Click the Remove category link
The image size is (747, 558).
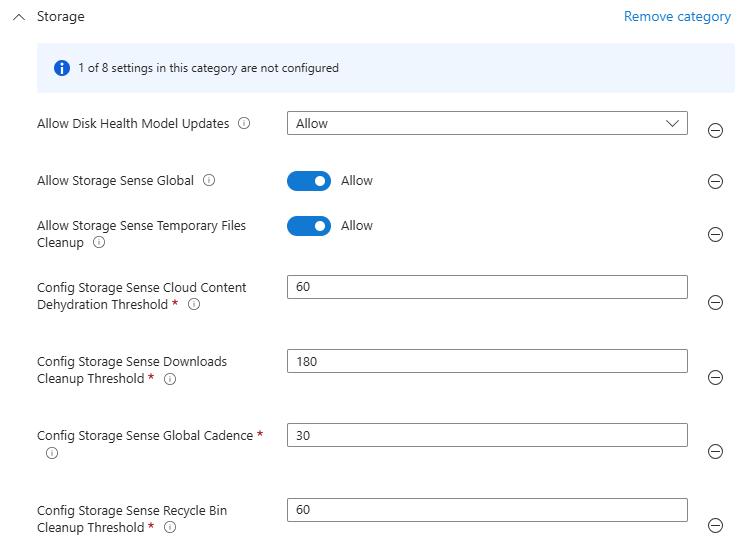[x=677, y=17]
